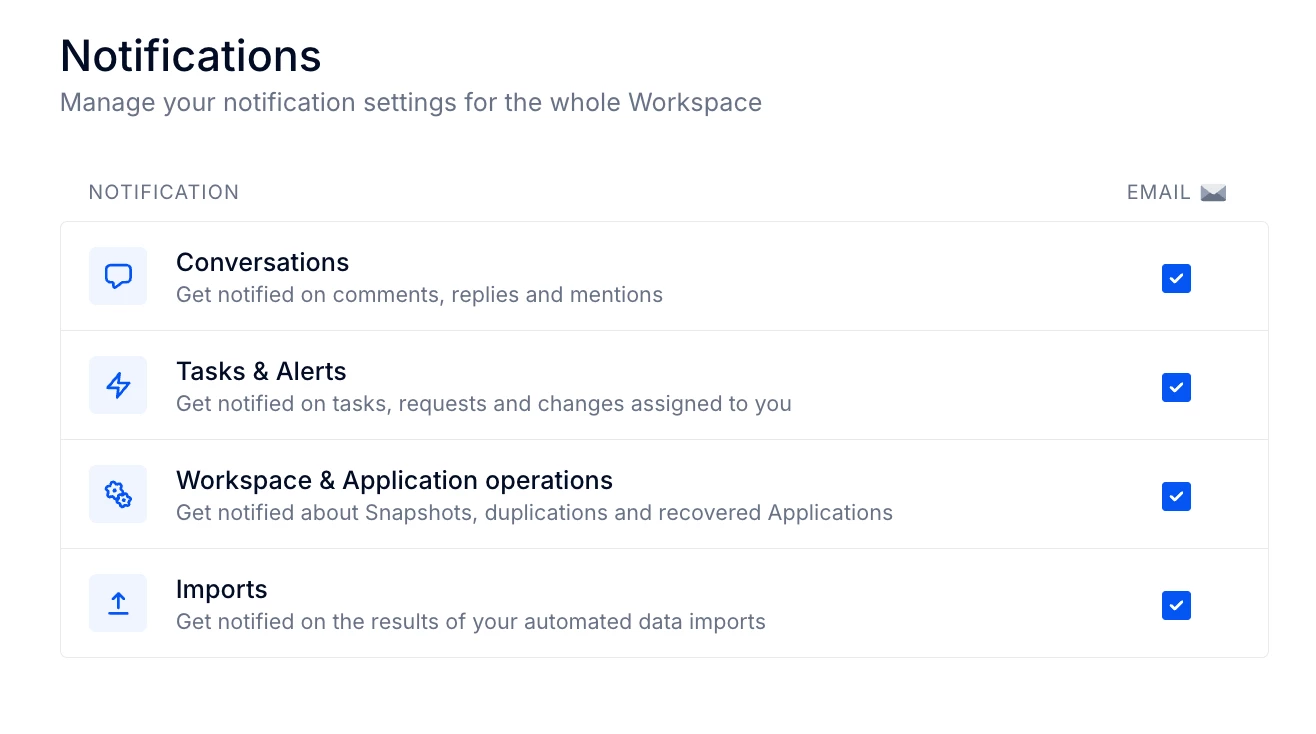The image size is (1316, 734).
Task: Click the NOTIFICATION column header
Action: click(164, 192)
